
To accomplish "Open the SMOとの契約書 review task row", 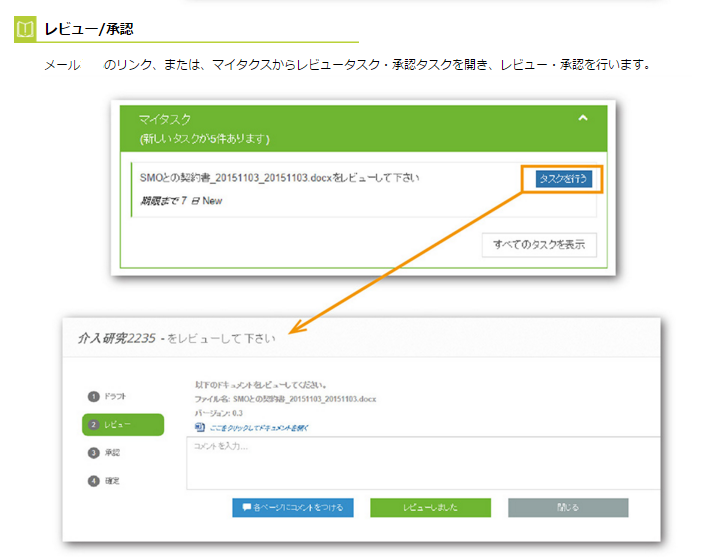I will coord(364,190).
